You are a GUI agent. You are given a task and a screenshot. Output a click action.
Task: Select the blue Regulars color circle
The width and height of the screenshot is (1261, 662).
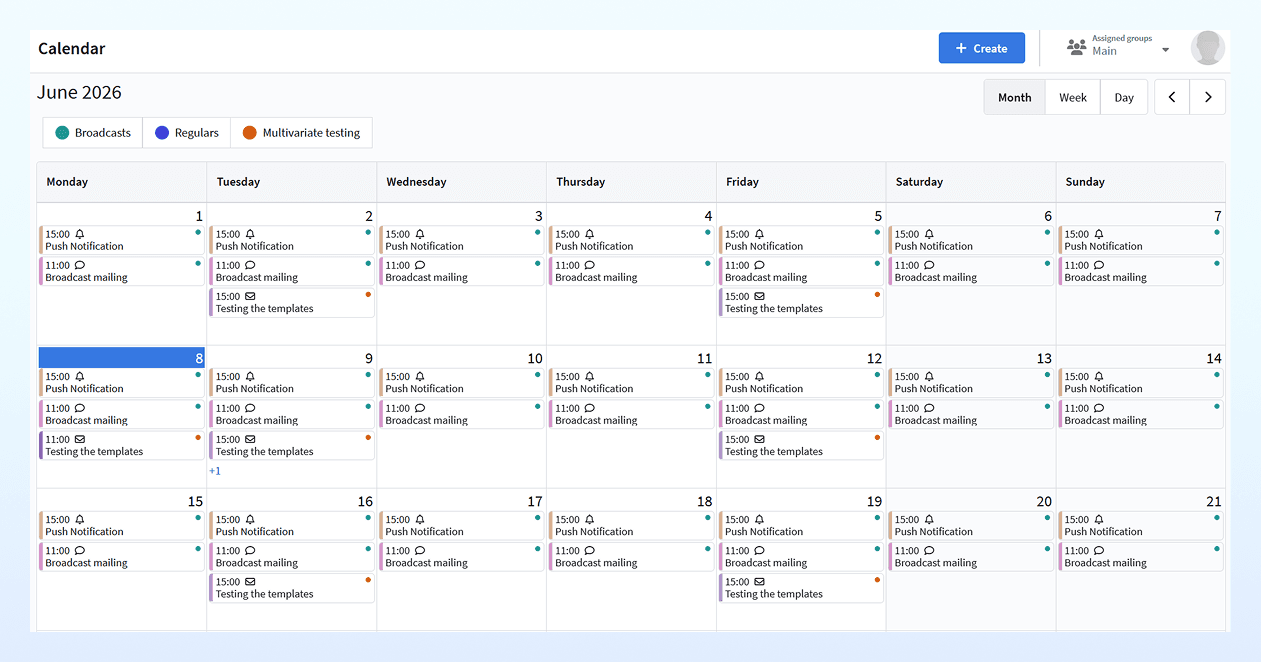[x=162, y=133]
